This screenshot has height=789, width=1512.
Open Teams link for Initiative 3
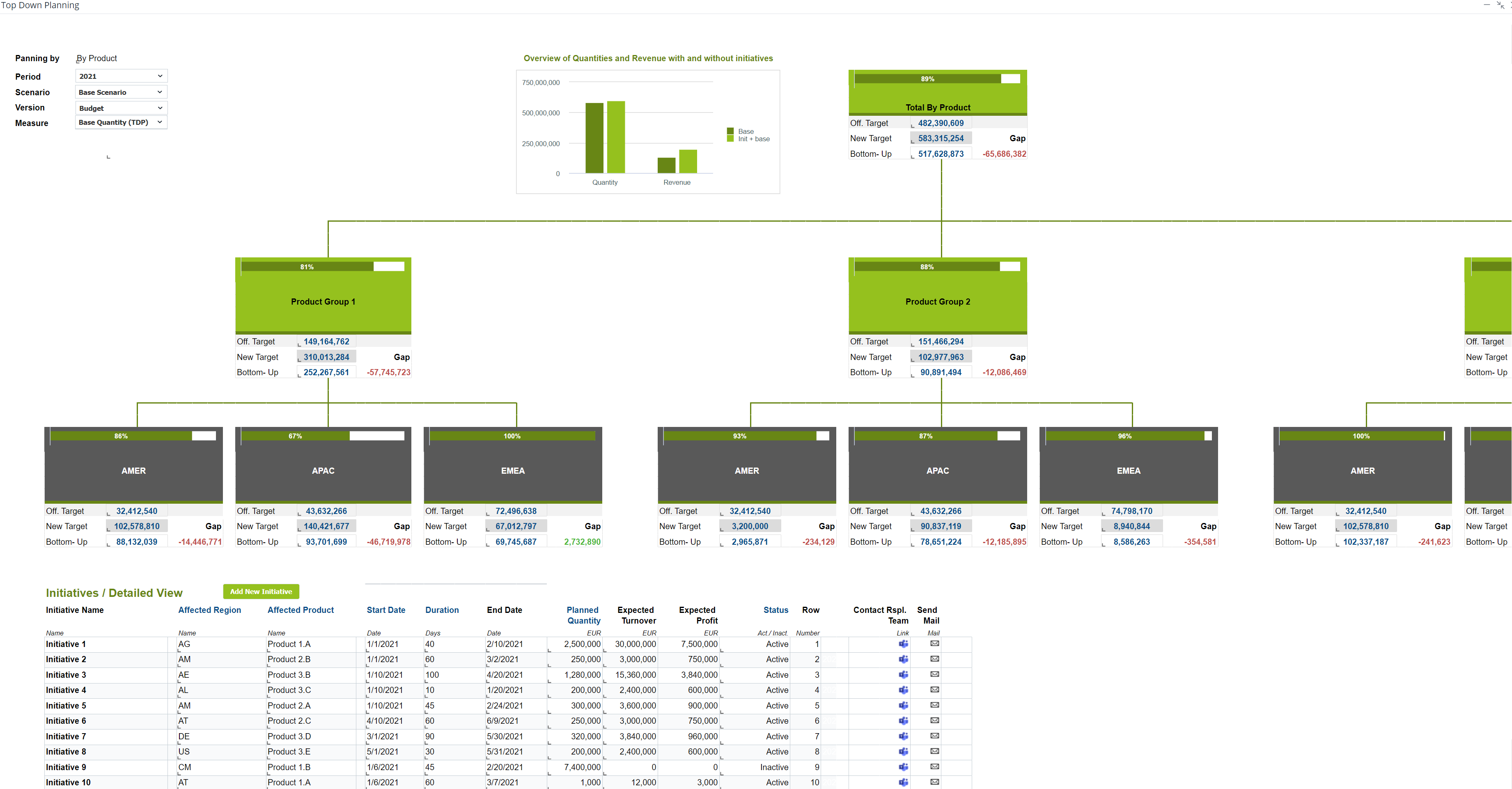coord(903,674)
